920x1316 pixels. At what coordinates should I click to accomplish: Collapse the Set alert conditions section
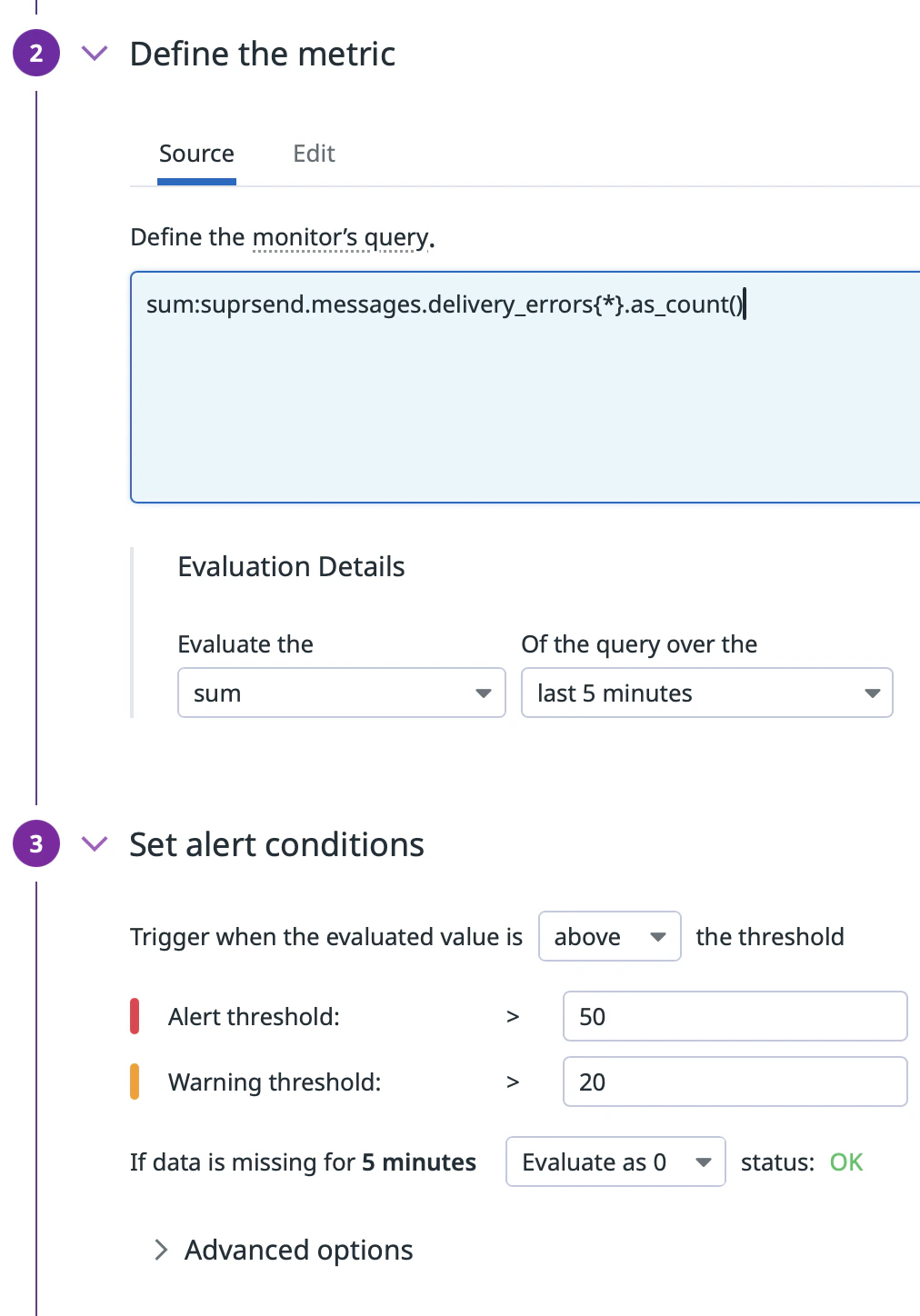95,843
